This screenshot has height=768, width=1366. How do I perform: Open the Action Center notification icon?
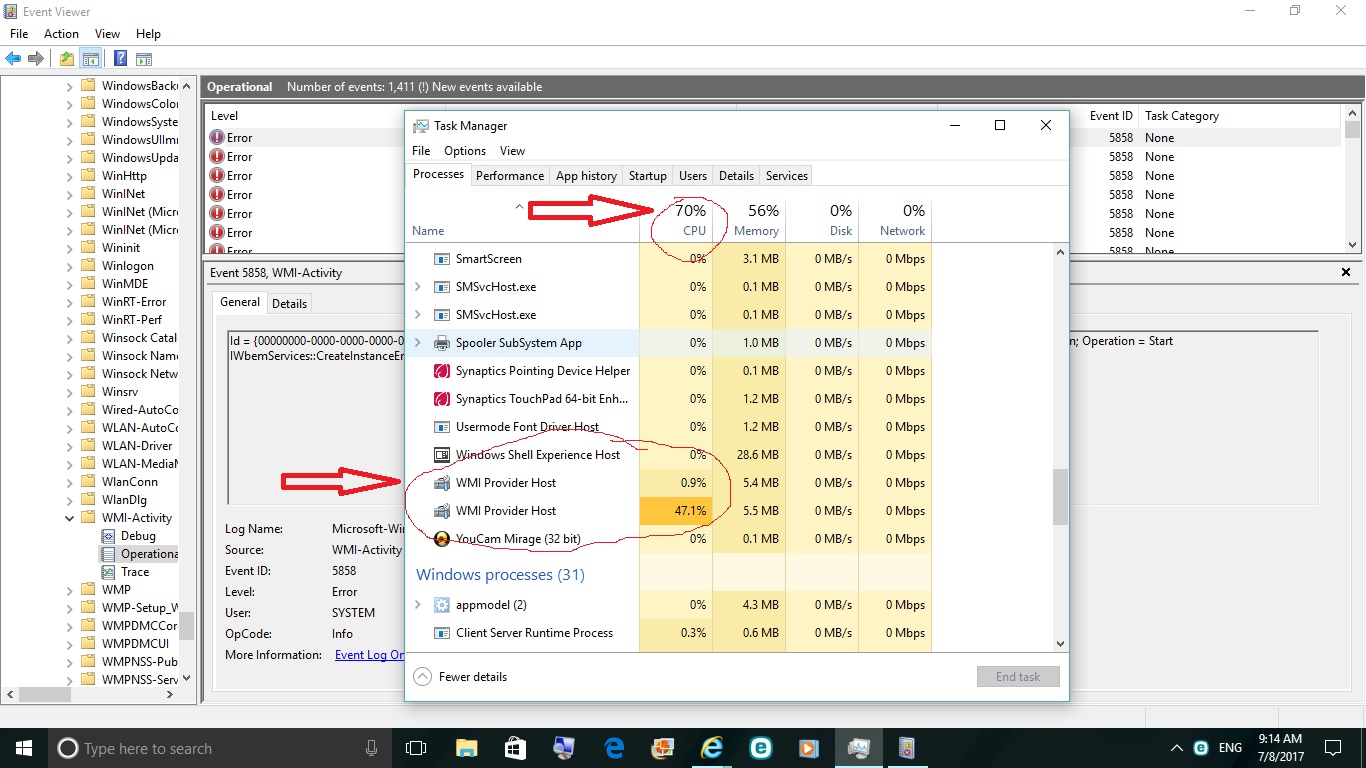point(1333,748)
